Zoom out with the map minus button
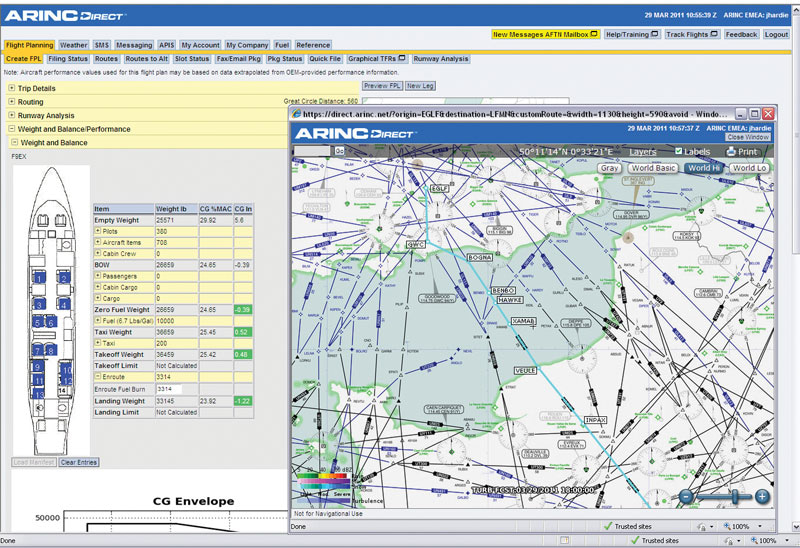Viewport: 800px width, 548px height. [686, 497]
